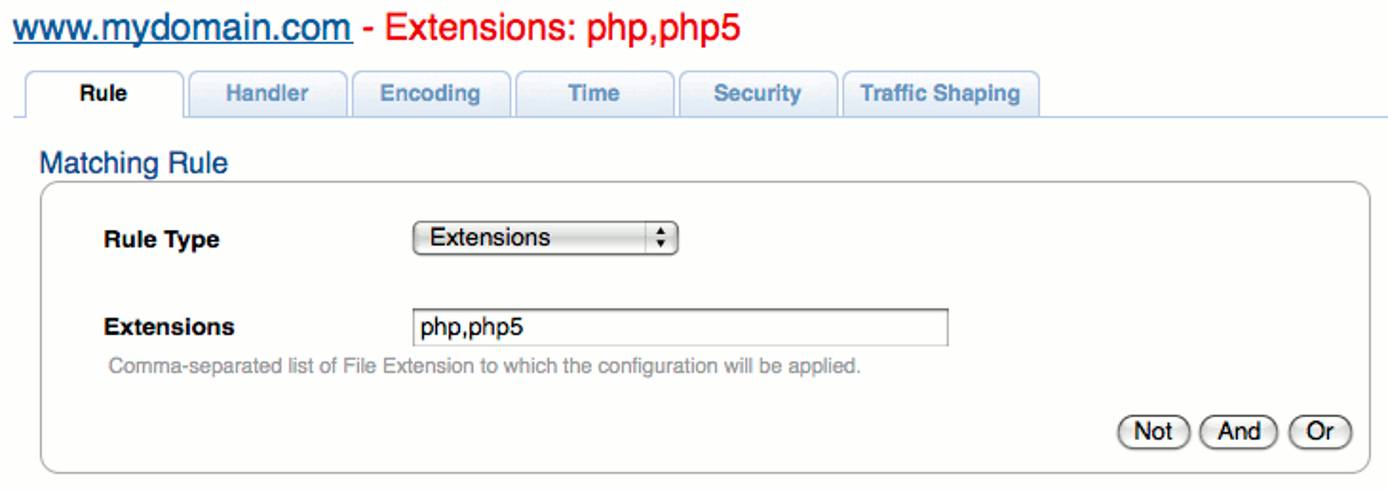This screenshot has width=1388, height=491.
Task: Click the red Extensions: php,php5 page title
Action: pyautogui.click(x=562, y=27)
